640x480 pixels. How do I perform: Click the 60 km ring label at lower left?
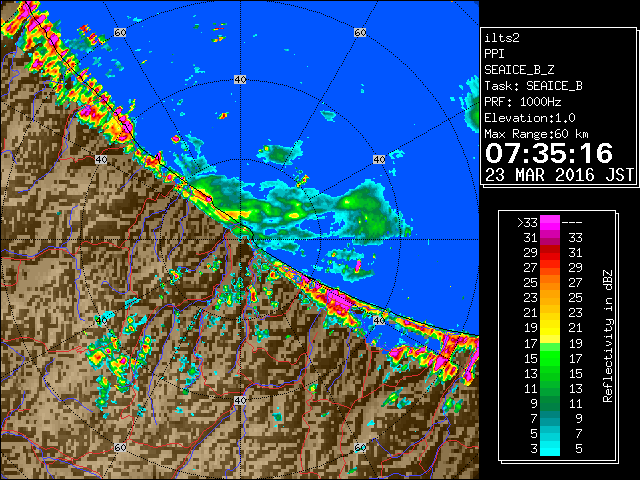(120, 447)
